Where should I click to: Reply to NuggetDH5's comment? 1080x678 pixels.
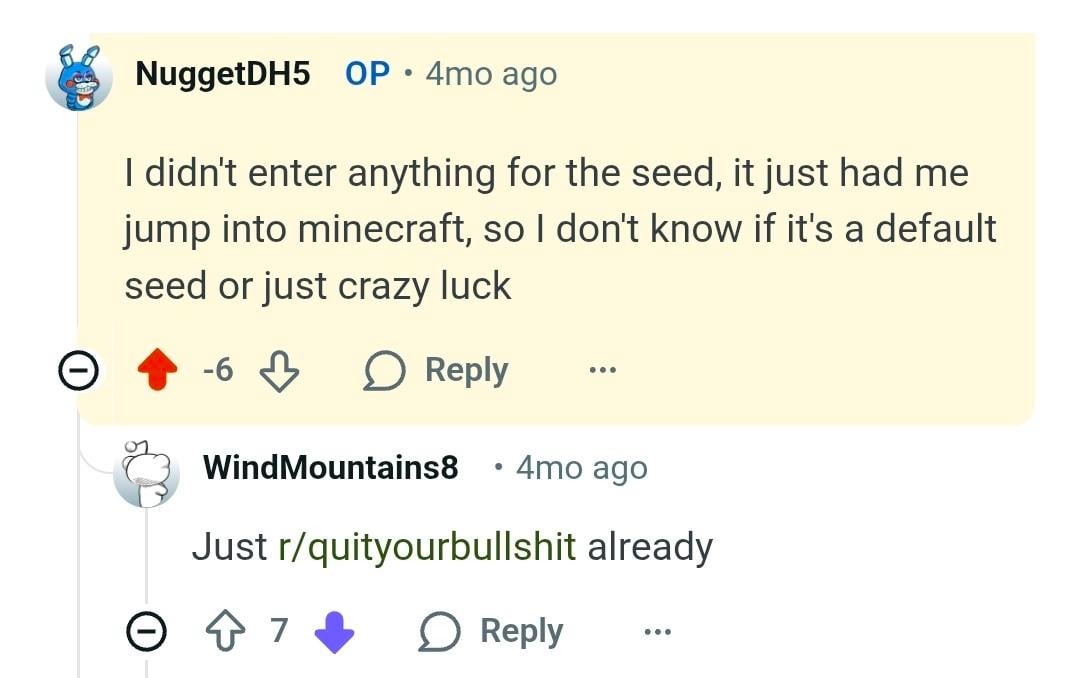click(x=465, y=370)
